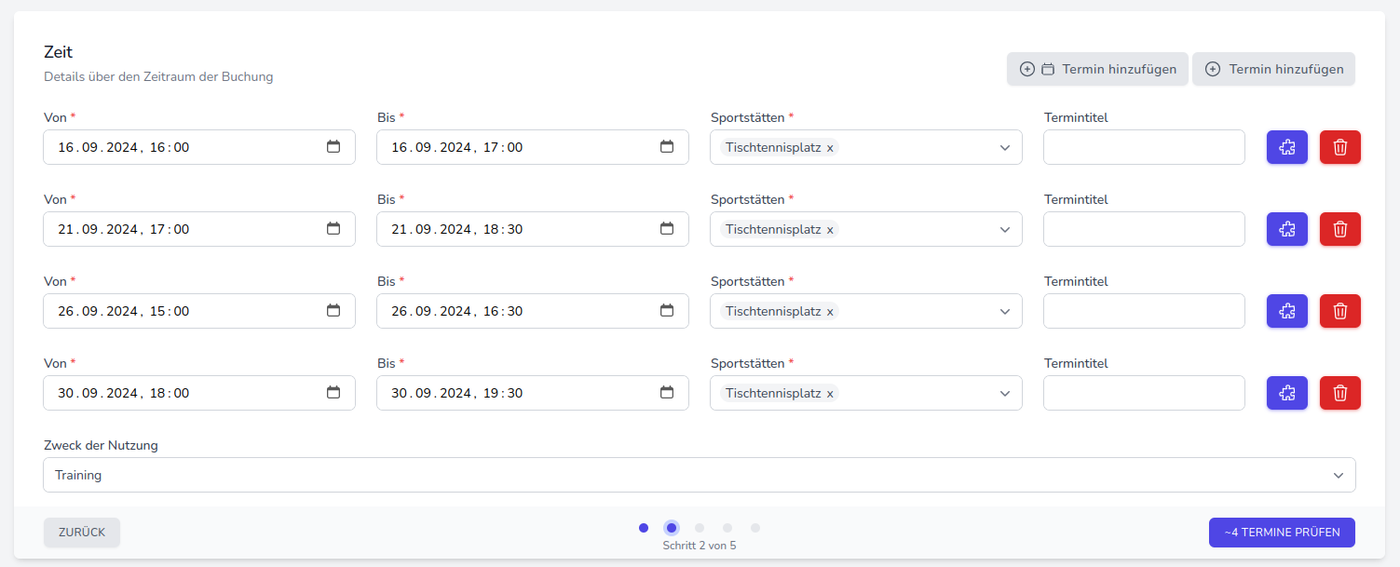The width and height of the screenshot is (1400, 567).
Task: Open calendar picker in Bis field 21.09.2024, 18:30
Action: tap(667, 229)
